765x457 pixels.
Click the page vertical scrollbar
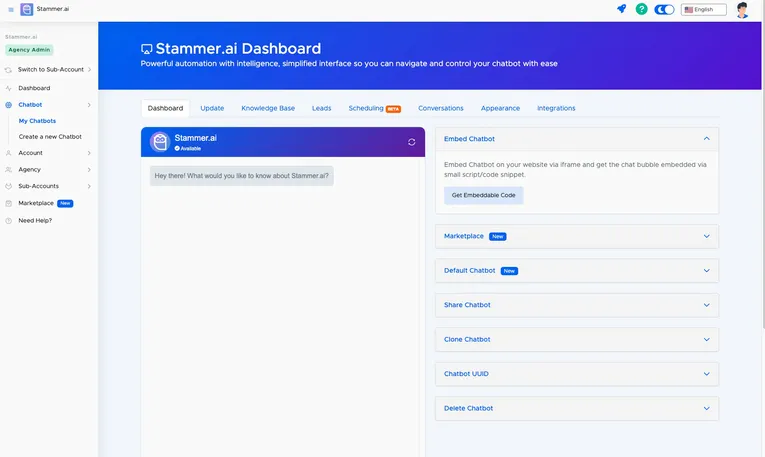[763, 164]
